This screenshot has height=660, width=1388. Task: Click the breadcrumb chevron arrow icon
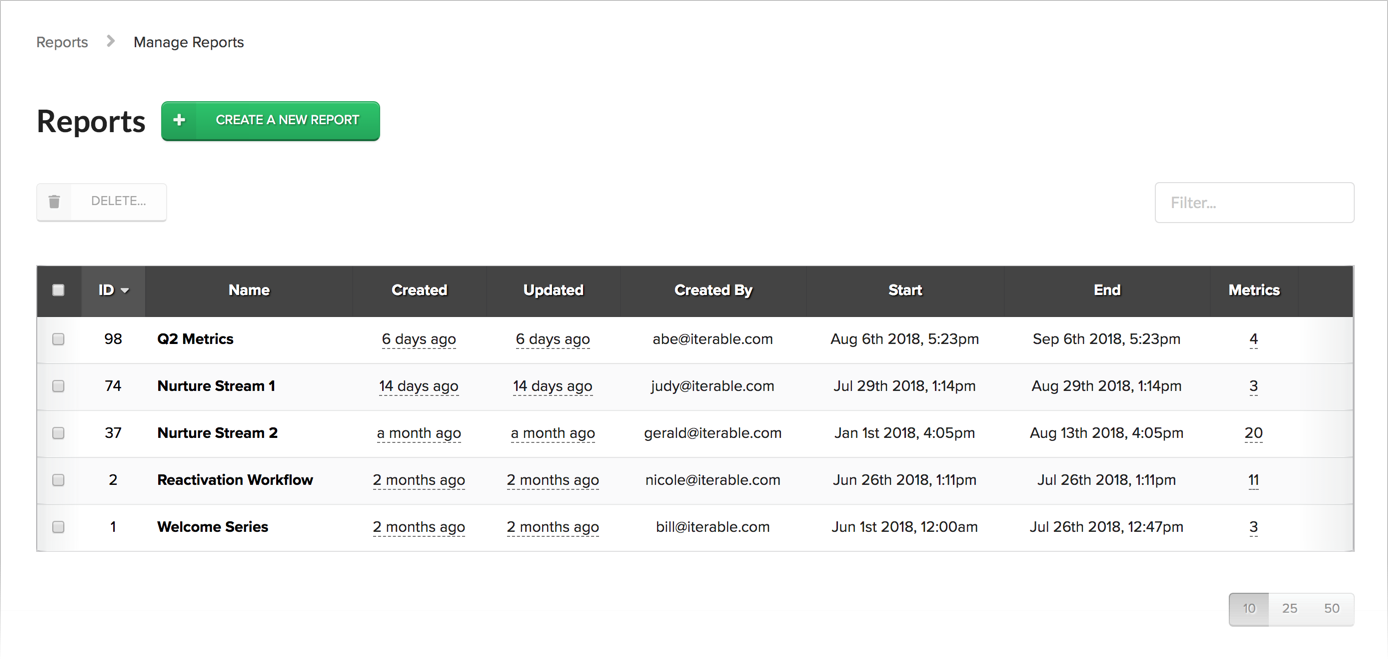pos(111,42)
